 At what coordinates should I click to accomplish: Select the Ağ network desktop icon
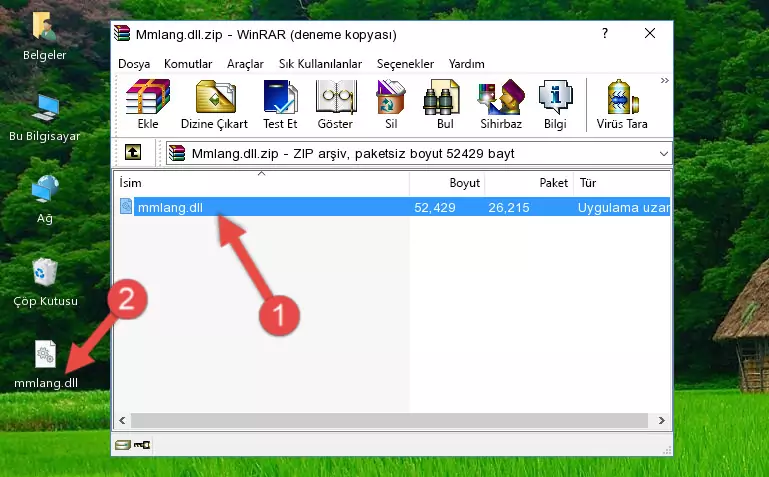45,200
